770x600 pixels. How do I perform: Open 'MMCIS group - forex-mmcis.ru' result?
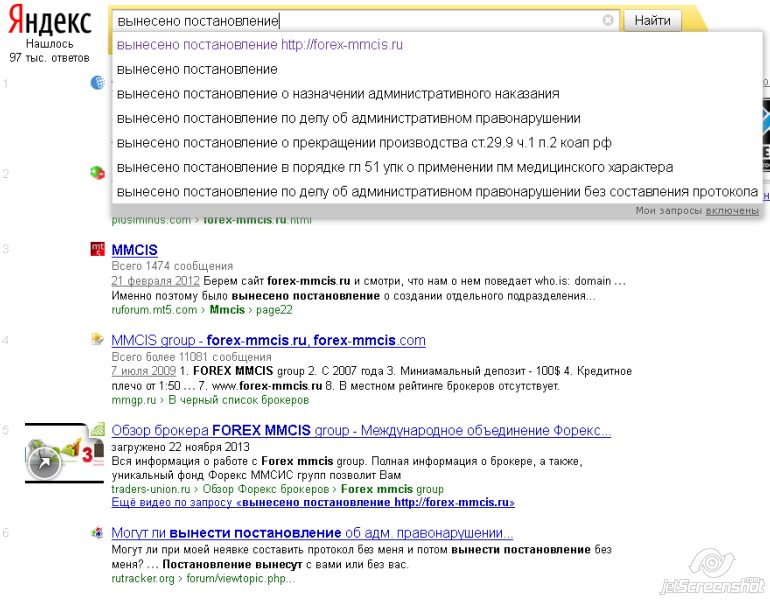tap(269, 340)
